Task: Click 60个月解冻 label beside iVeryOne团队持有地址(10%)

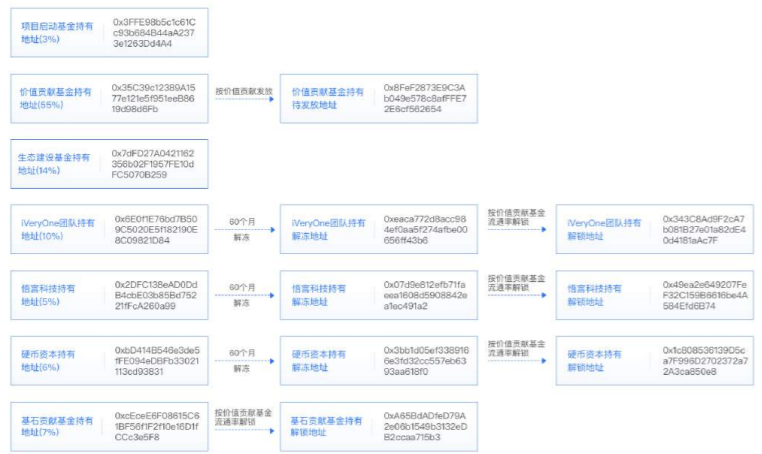Action: click(x=242, y=229)
